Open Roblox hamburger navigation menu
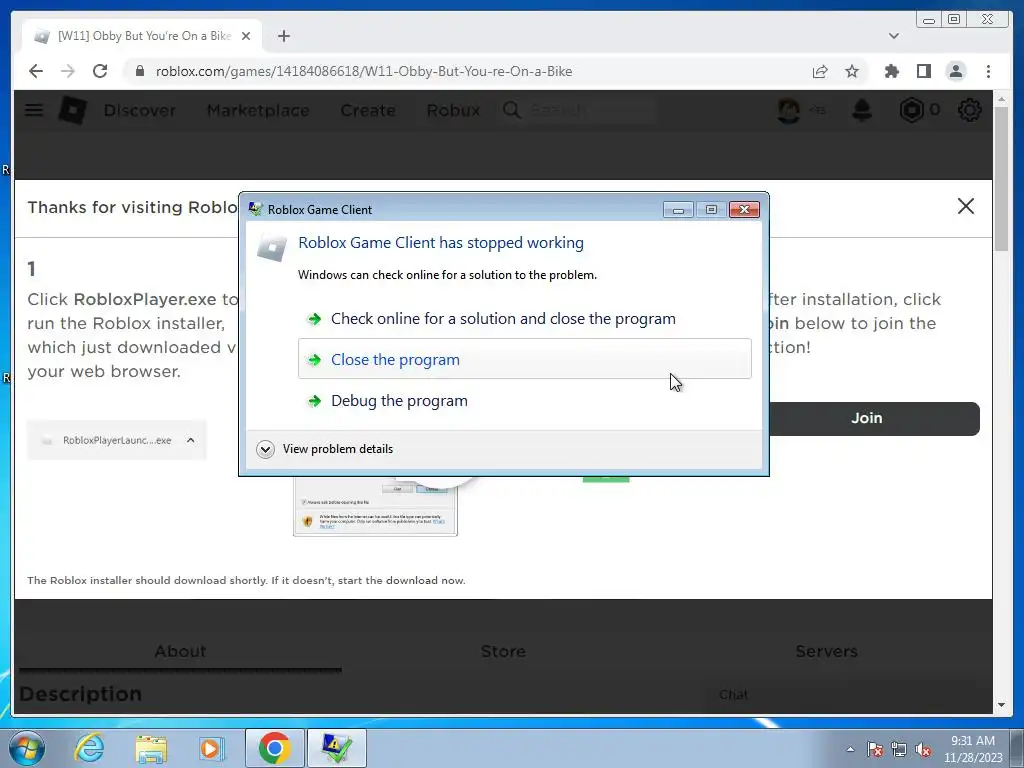The image size is (1024, 768). tap(34, 110)
